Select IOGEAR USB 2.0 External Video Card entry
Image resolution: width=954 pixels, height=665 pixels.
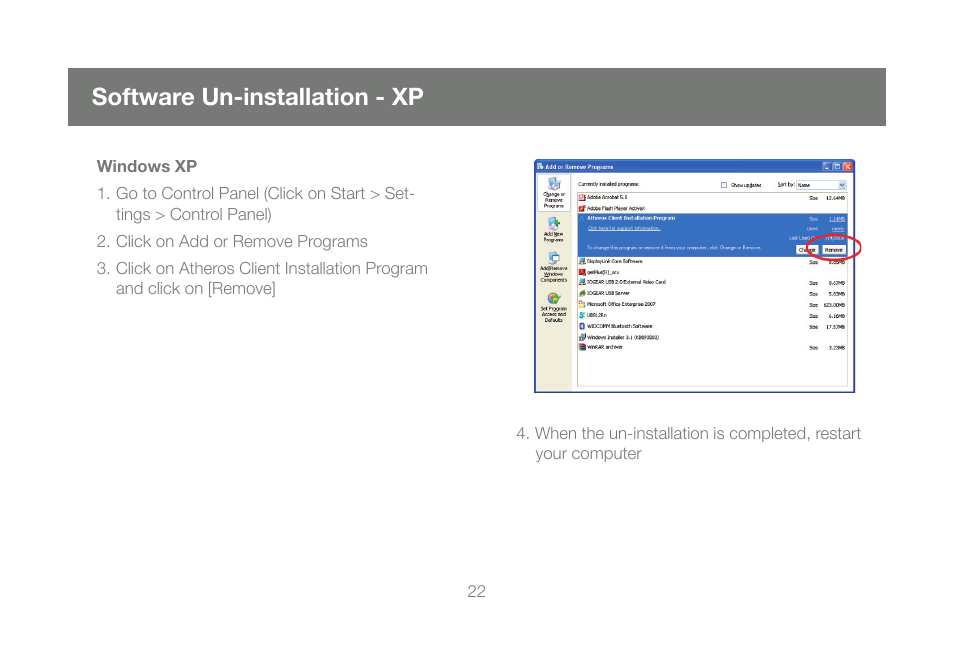pyautogui.click(x=712, y=282)
